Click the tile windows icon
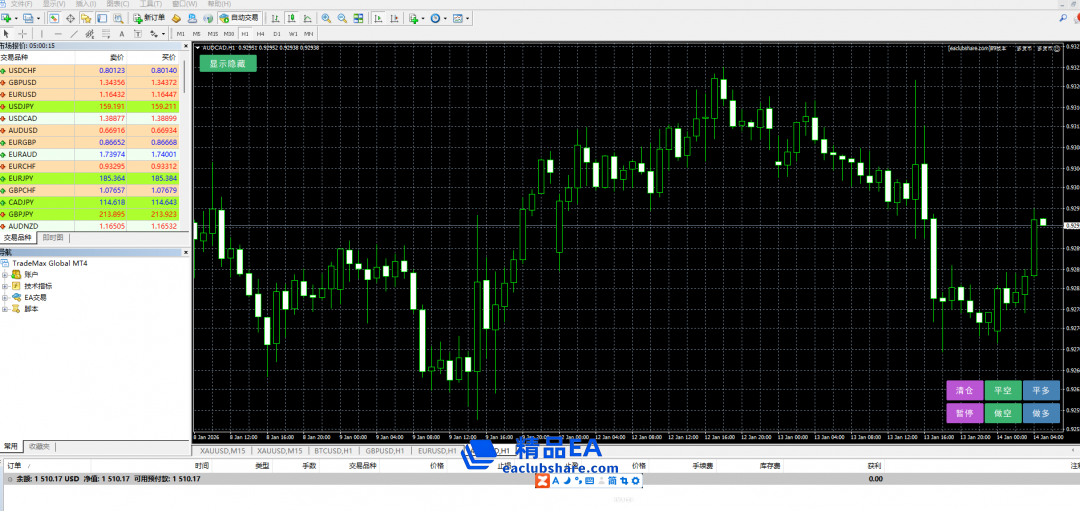The height and width of the screenshot is (511, 1080). pos(358,18)
